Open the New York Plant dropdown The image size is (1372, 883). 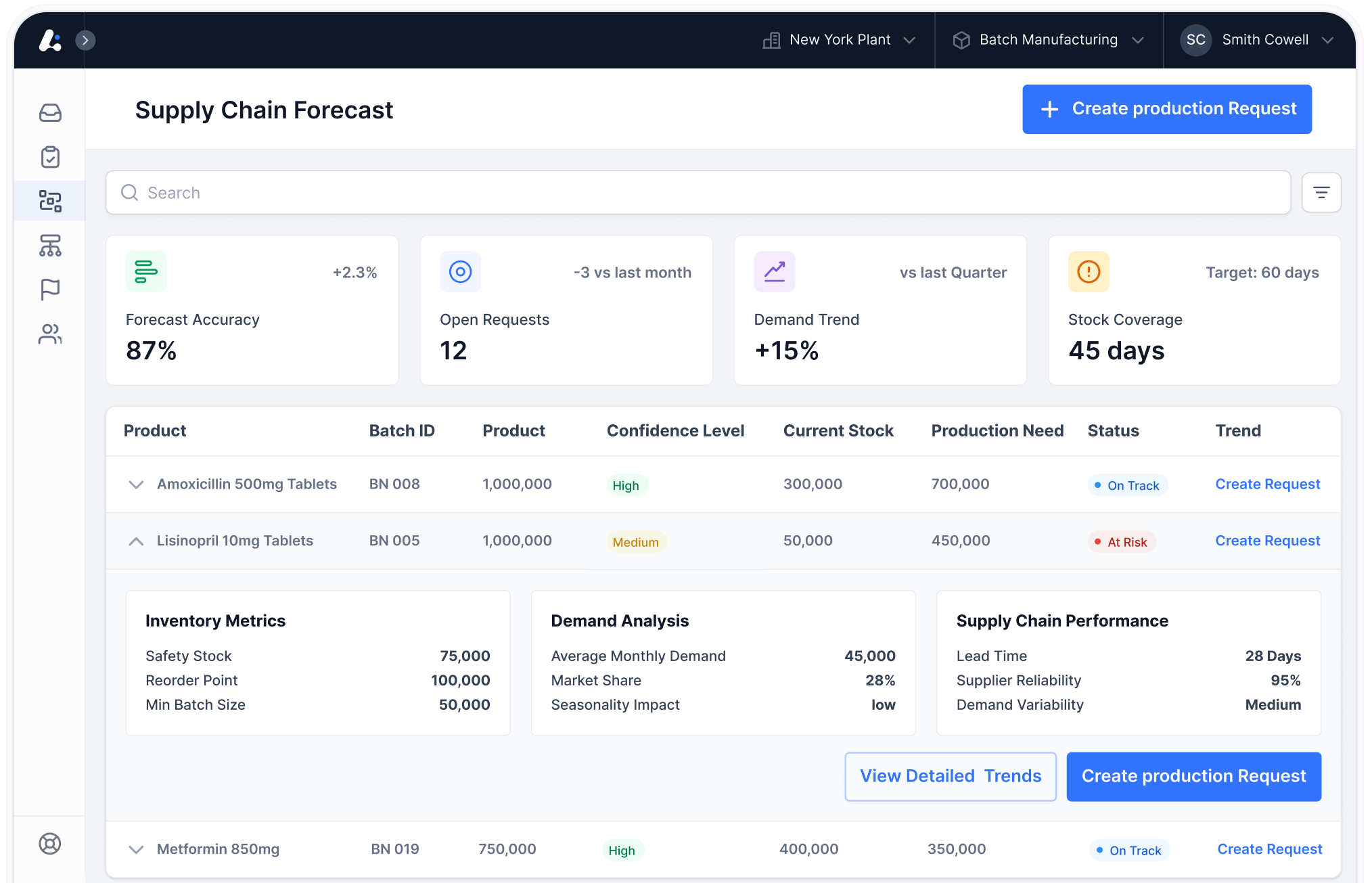[x=839, y=40]
